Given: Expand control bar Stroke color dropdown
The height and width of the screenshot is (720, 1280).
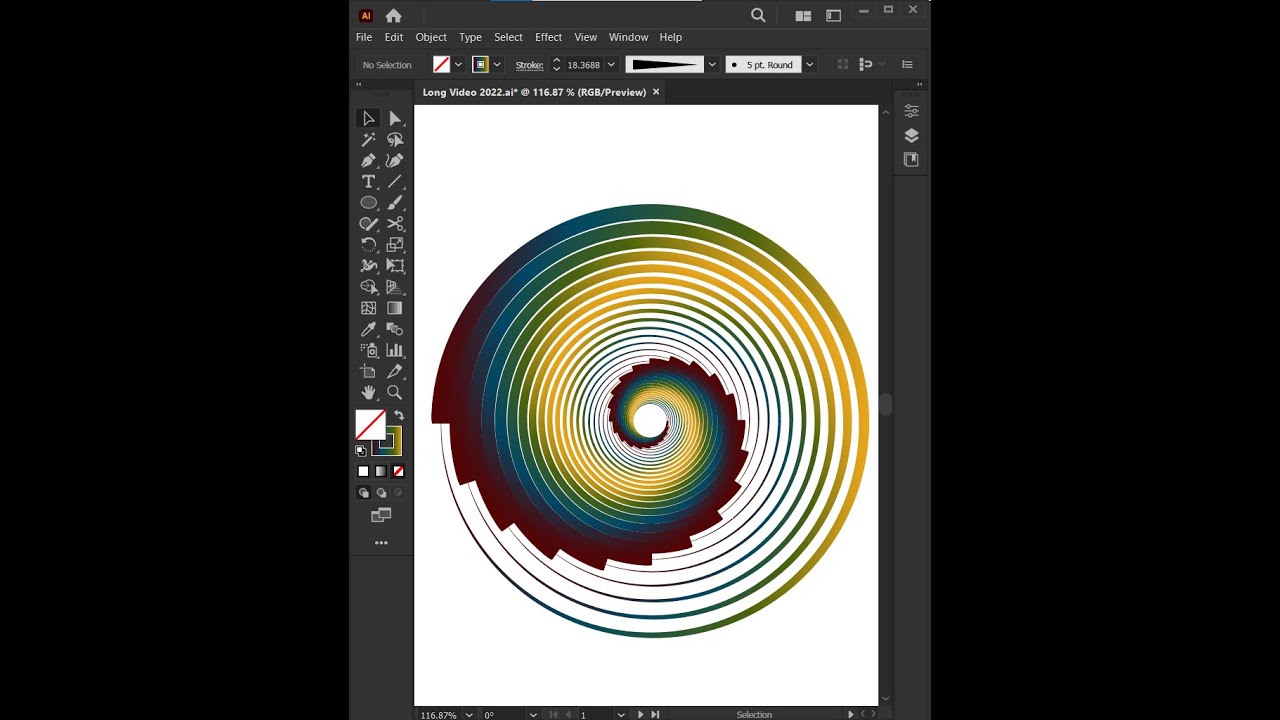Looking at the screenshot, I should [497, 65].
